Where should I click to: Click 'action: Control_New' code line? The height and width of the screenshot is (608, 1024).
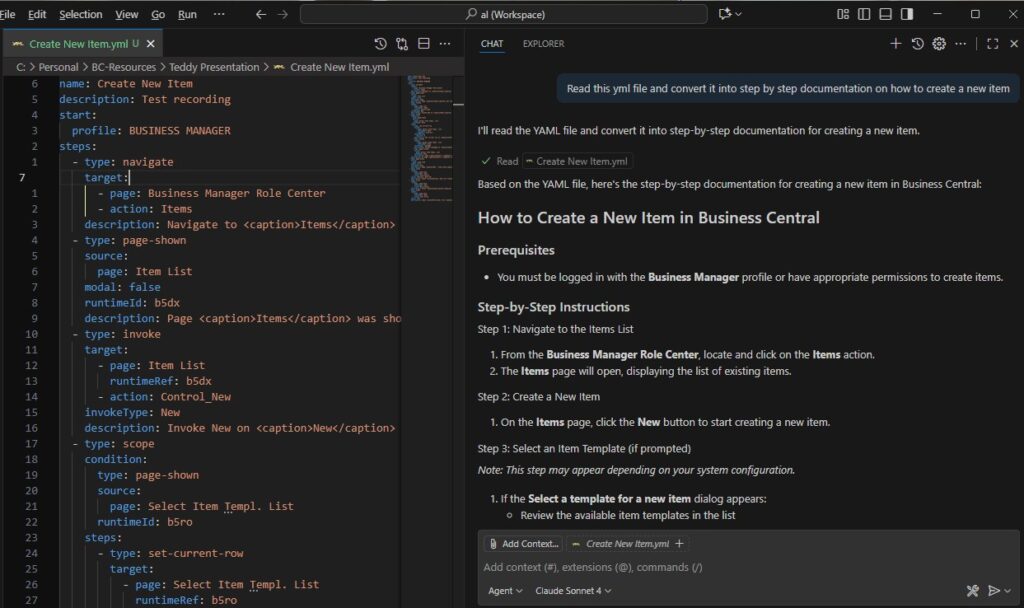click(x=164, y=397)
